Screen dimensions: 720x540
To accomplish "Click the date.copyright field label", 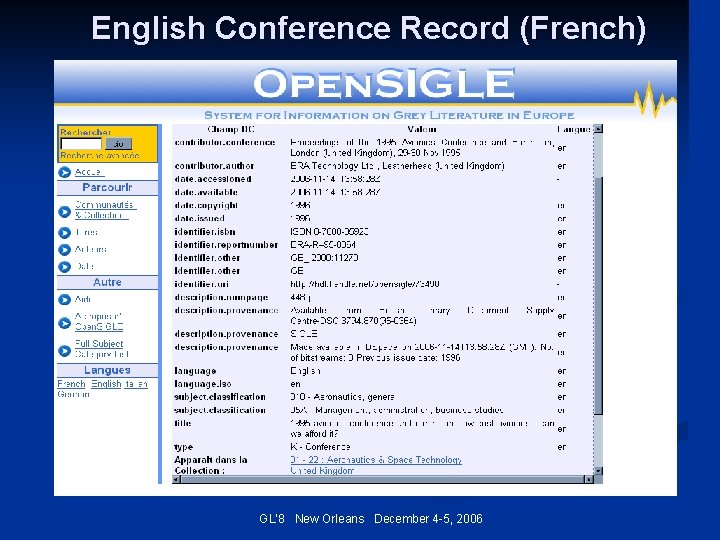I will tap(206, 205).
